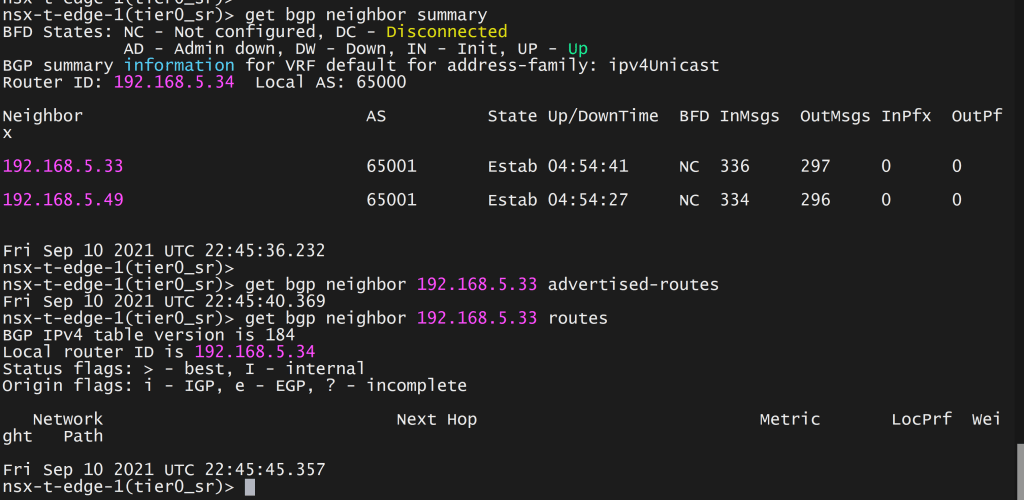
Task: Click uptime value 04:54:27
Action: 588,200
